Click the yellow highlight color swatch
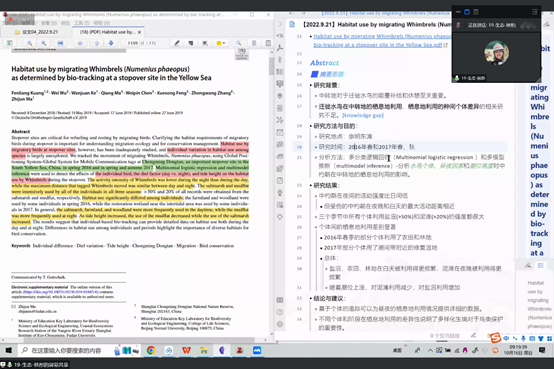Image resolution: width=554 pixels, height=369 pixels. click(x=219, y=43)
